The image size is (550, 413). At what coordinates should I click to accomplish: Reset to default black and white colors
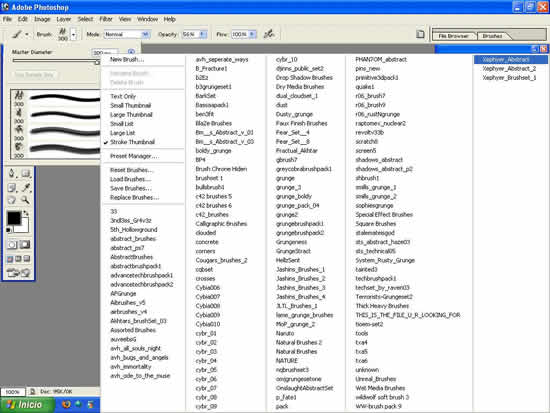point(9,230)
